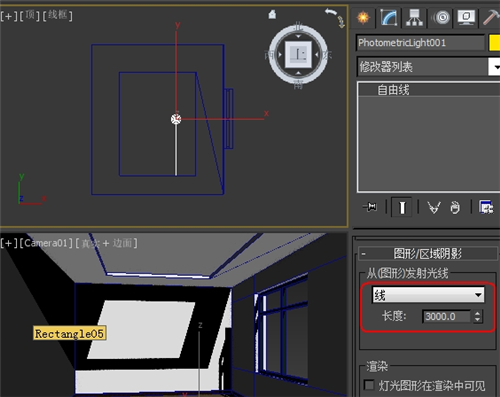Open the Display panel tab
Image resolution: width=500 pixels, height=397 pixels.
coord(466,17)
